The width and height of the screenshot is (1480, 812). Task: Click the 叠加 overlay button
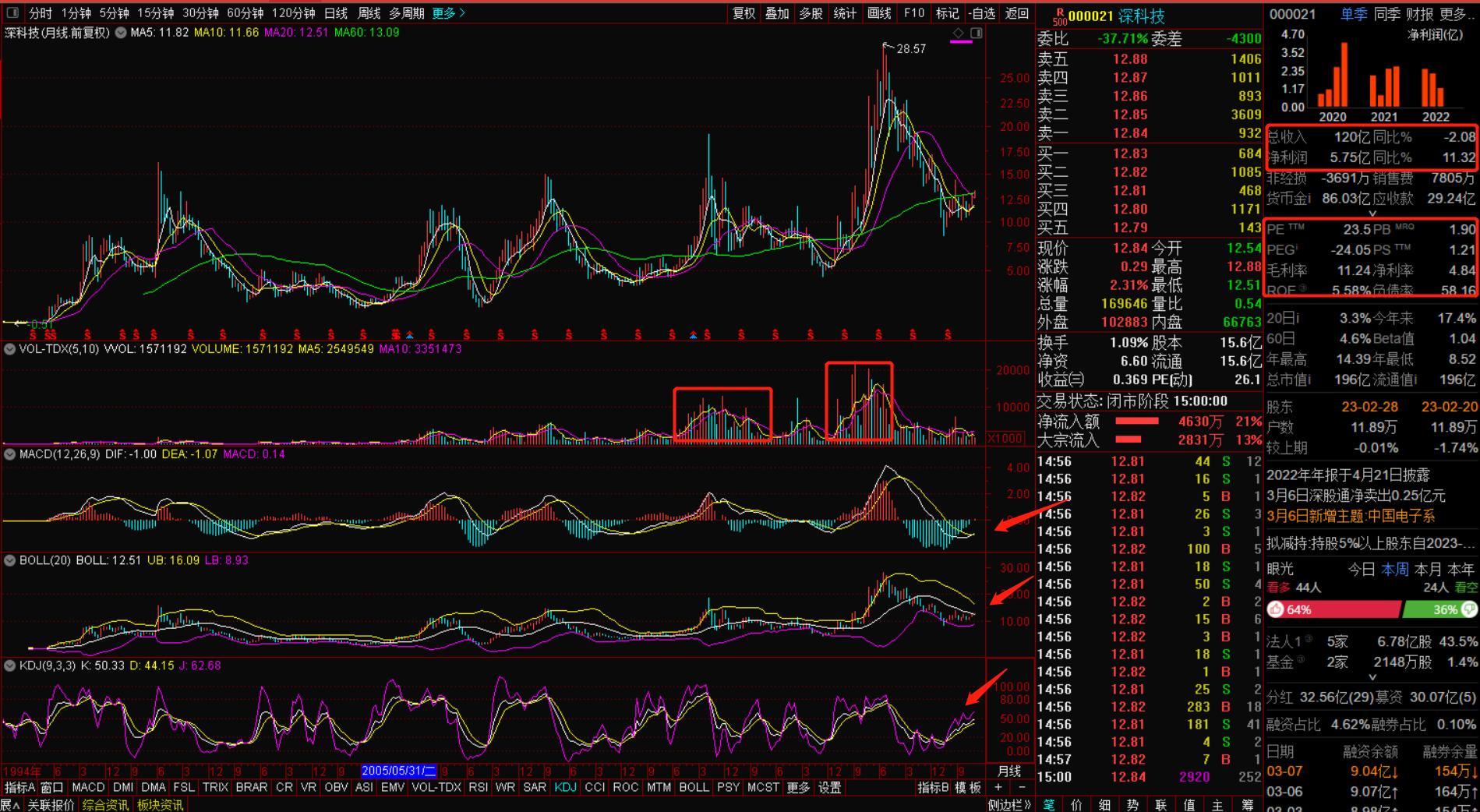point(777,13)
